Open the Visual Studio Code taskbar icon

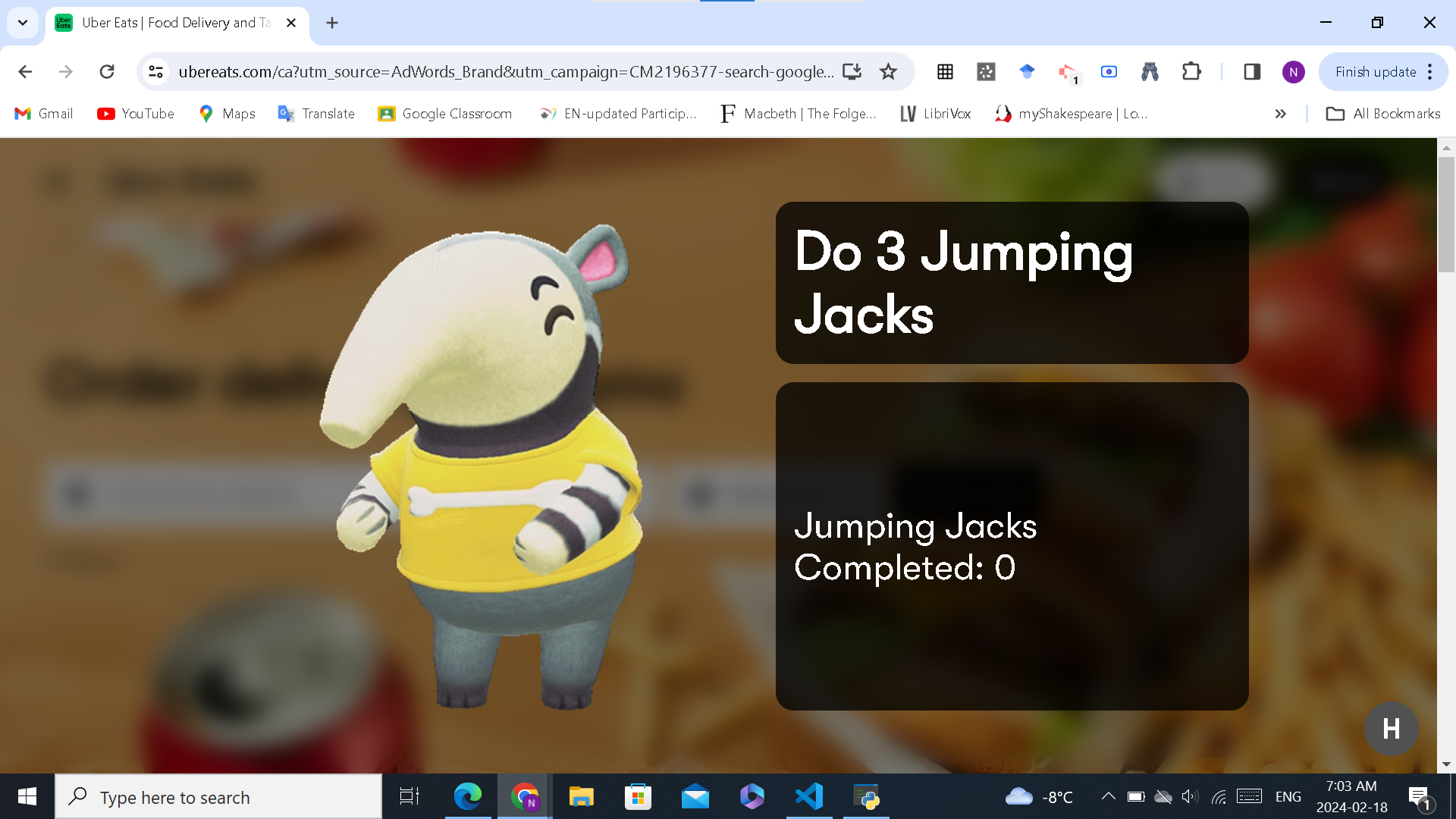tap(809, 797)
